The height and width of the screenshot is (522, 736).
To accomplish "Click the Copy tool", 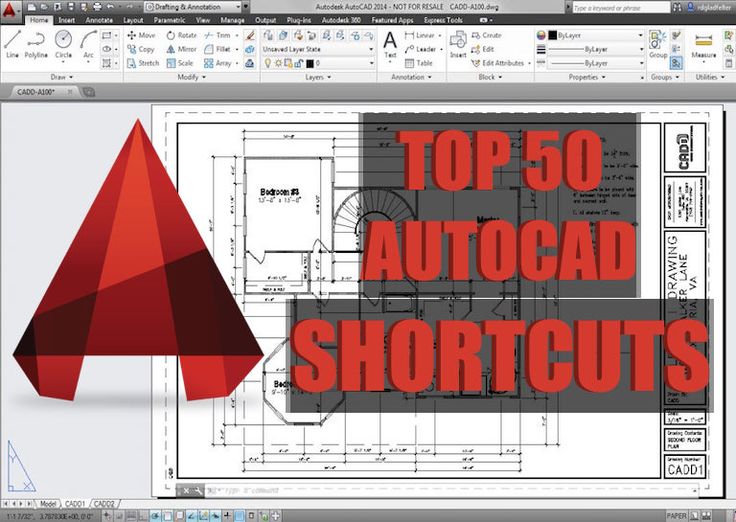I will pos(140,49).
